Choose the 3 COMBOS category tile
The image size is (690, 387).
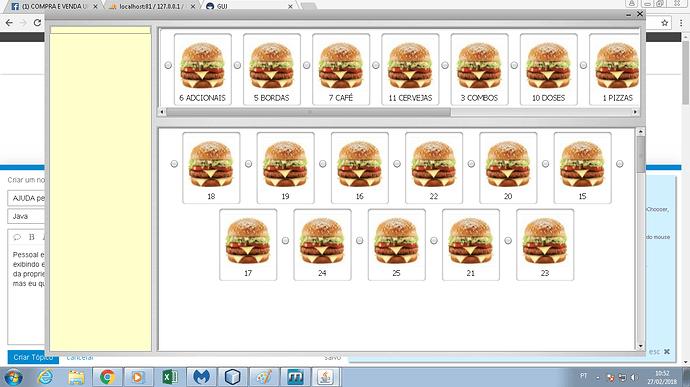point(479,70)
